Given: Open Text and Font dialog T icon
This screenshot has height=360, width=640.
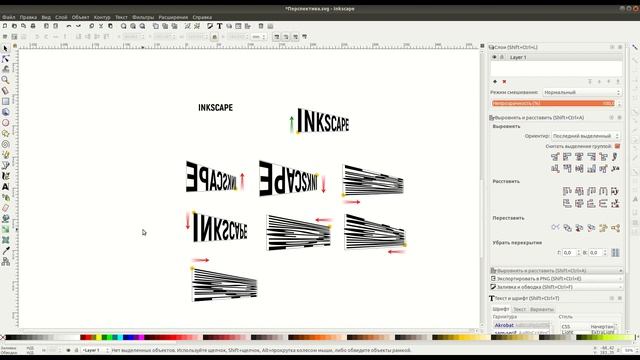Looking at the screenshot, I should [219, 26].
